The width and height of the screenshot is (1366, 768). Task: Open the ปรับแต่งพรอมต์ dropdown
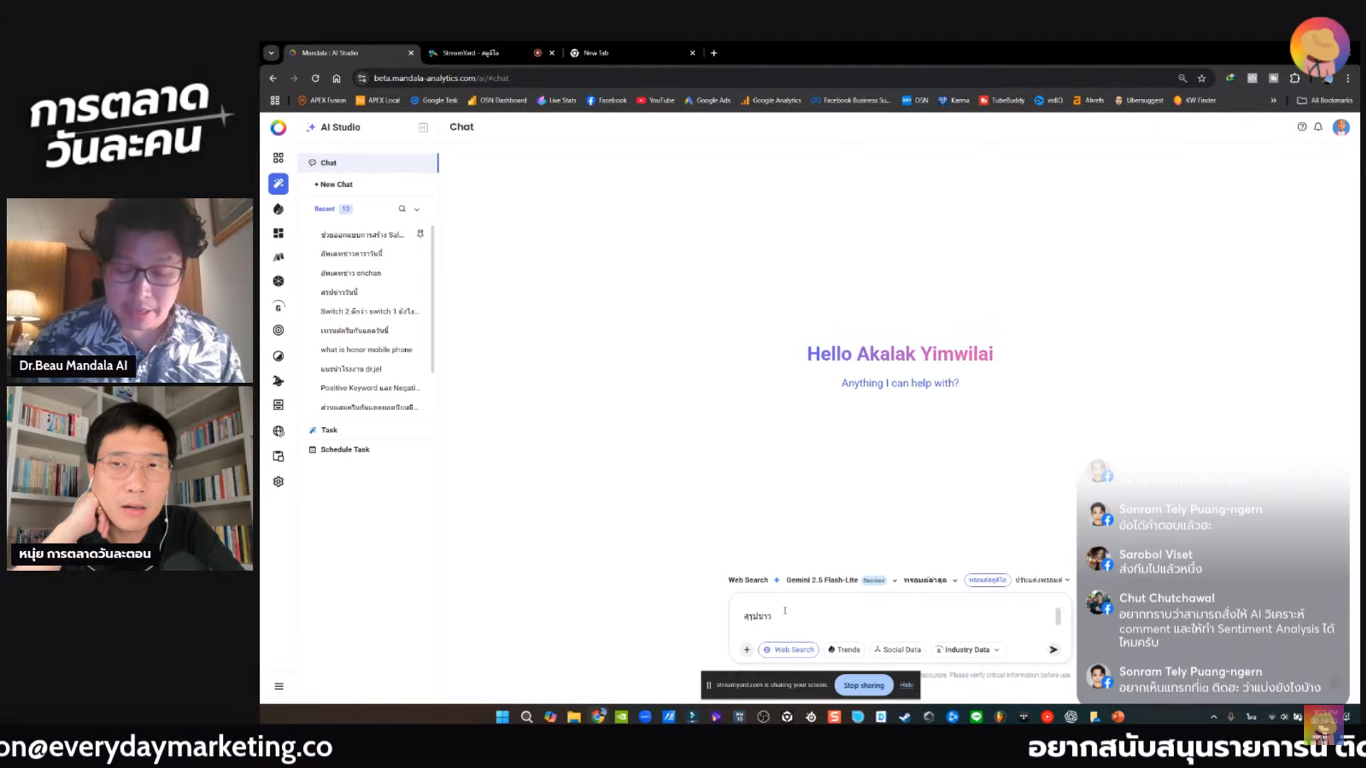click(x=1043, y=580)
